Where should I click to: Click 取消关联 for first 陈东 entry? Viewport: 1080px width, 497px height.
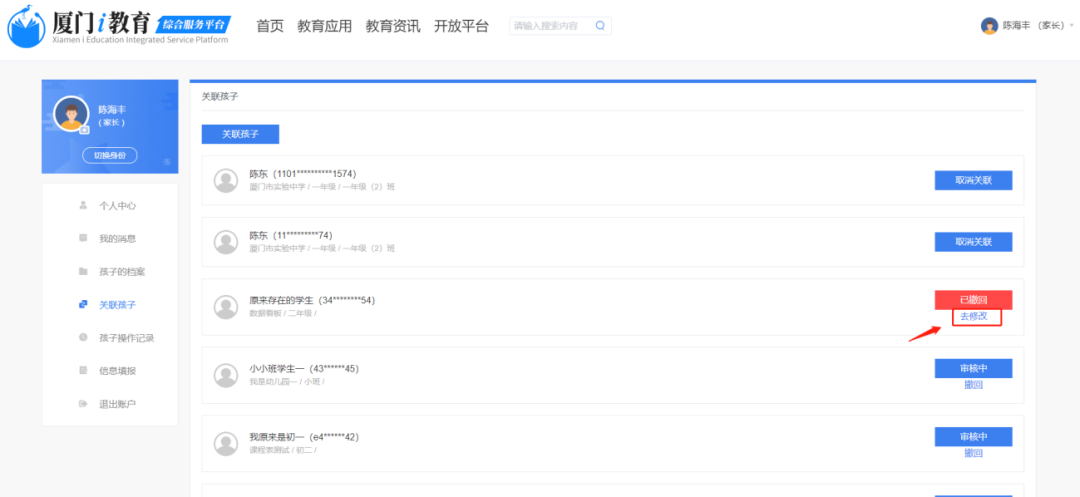[973, 180]
